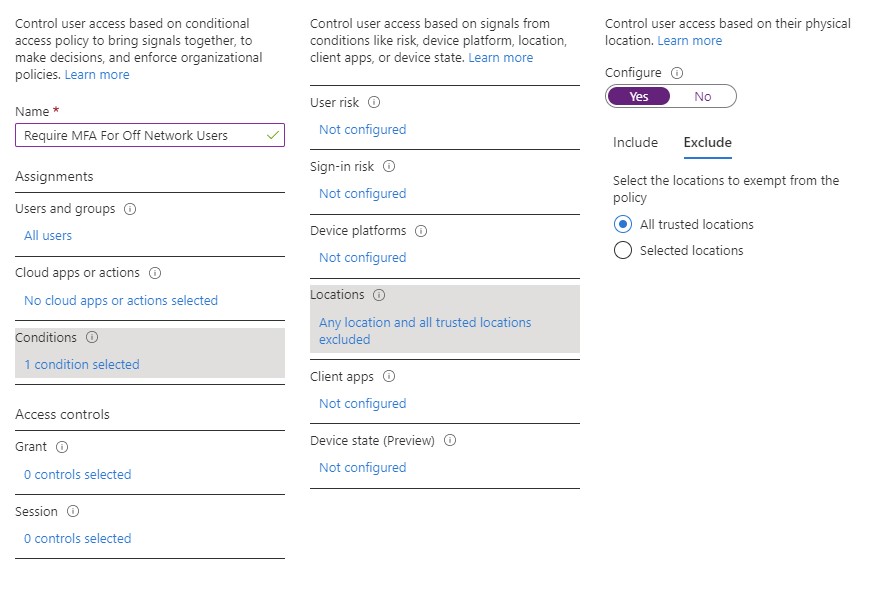
Task: Open User risk Not configured link
Action: point(363,130)
